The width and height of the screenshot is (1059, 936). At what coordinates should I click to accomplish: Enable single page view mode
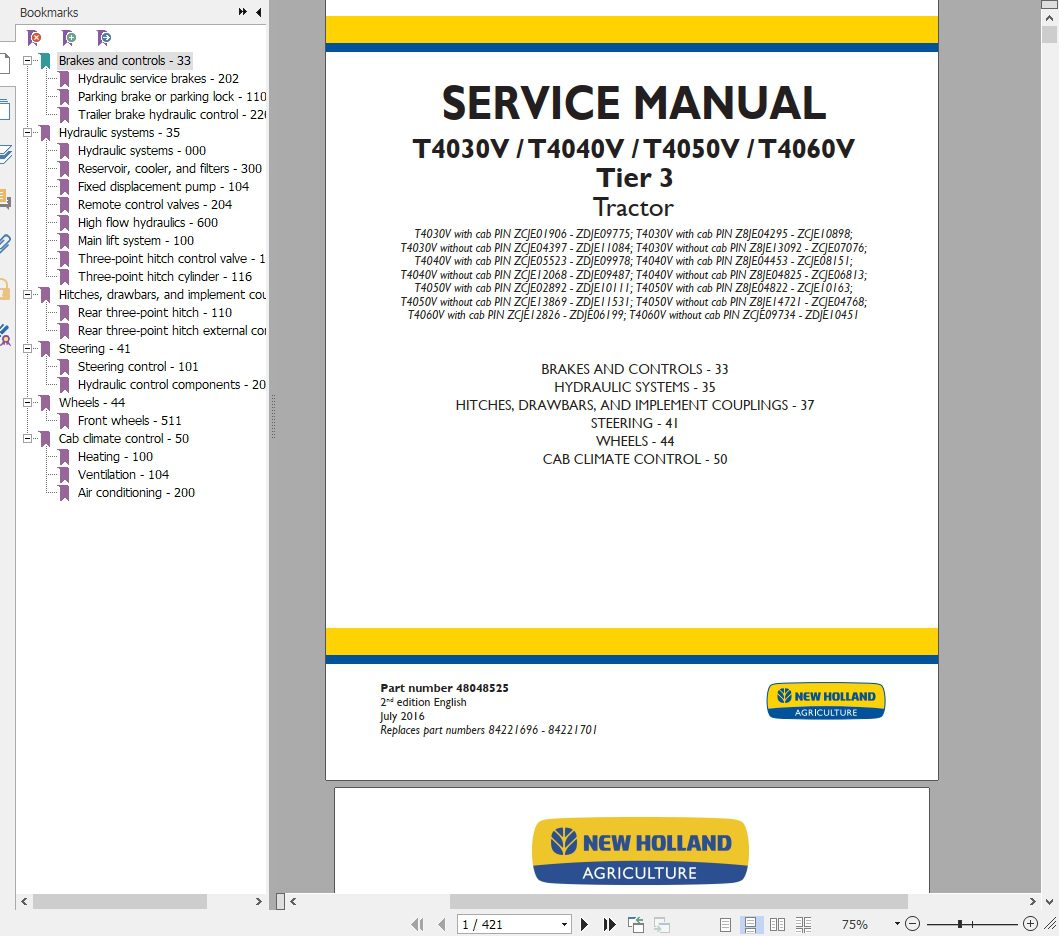coord(727,923)
